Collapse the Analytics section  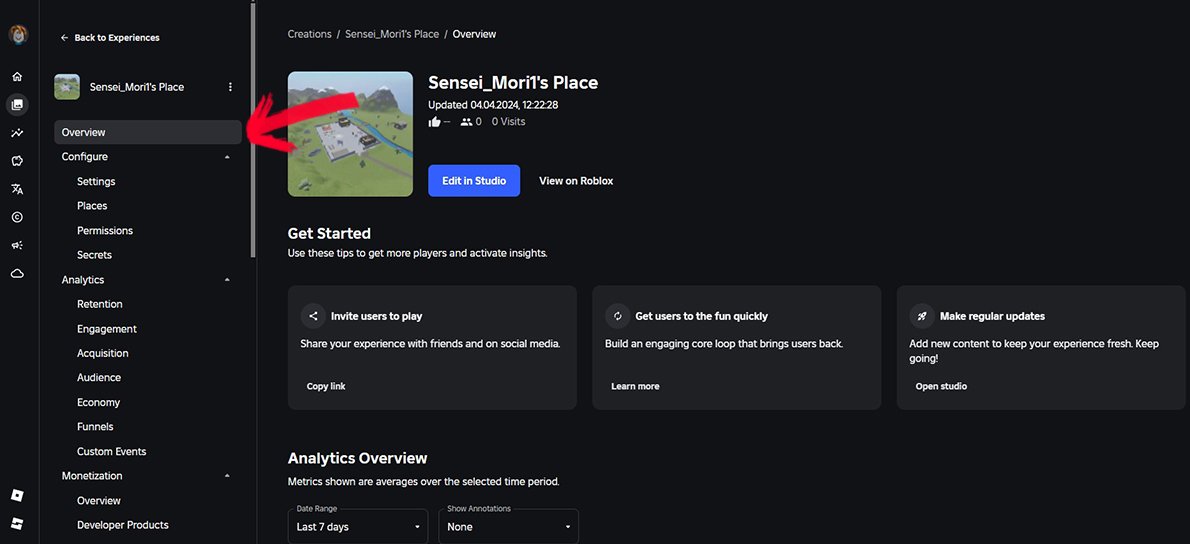click(x=227, y=280)
